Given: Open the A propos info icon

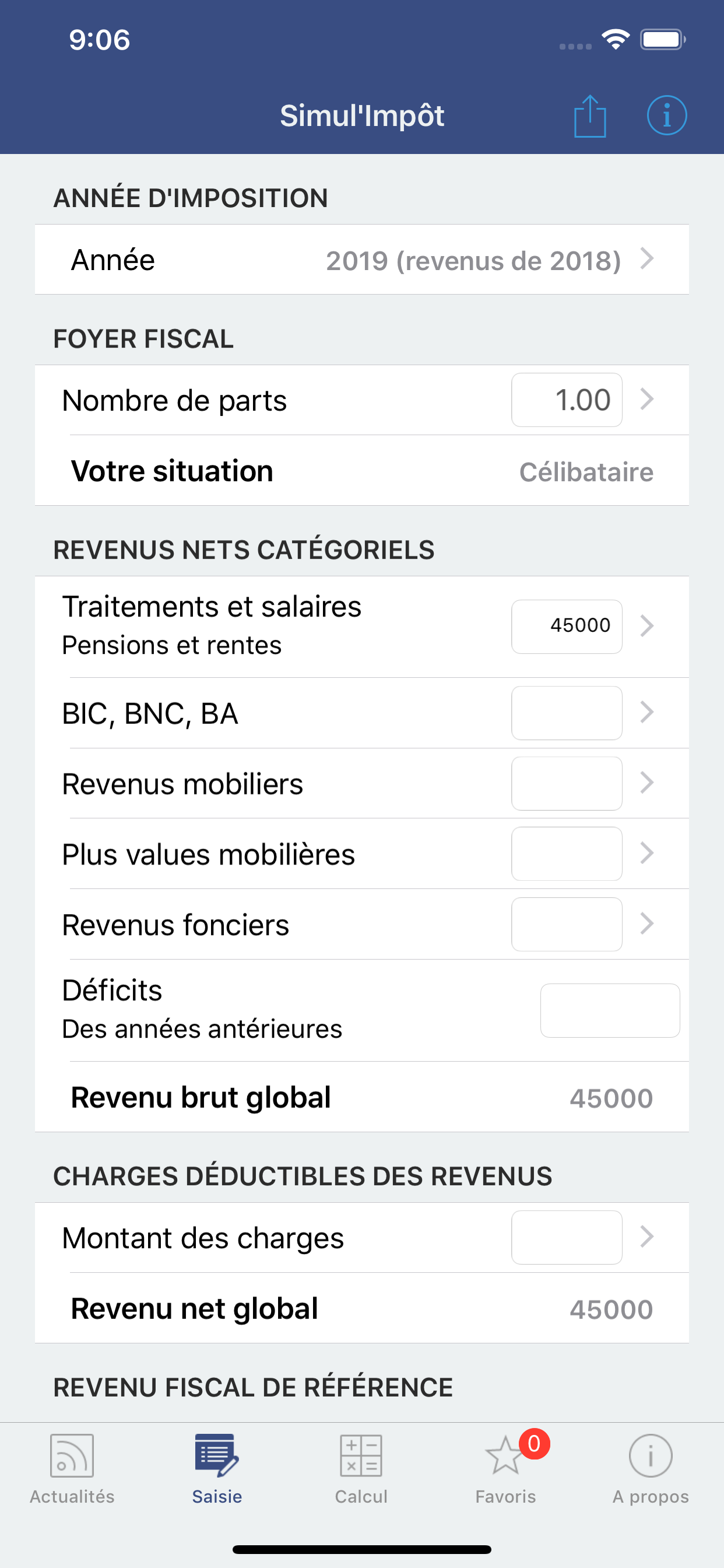Looking at the screenshot, I should click(650, 1457).
